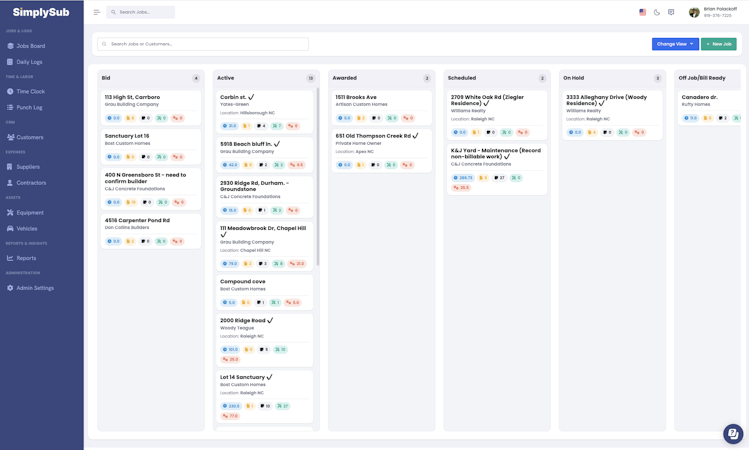Click the Admin Settings gear icon
The image size is (749, 450).
click(x=10, y=288)
